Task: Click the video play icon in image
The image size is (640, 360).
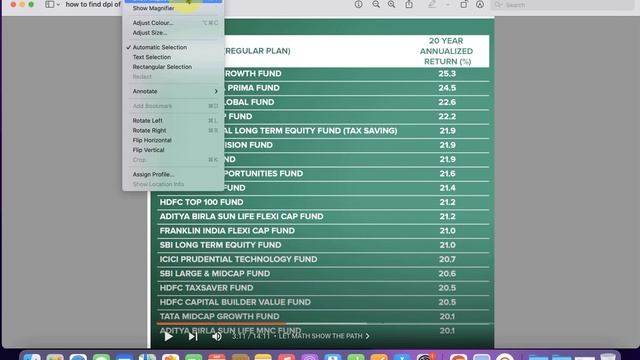Action: (x=168, y=336)
